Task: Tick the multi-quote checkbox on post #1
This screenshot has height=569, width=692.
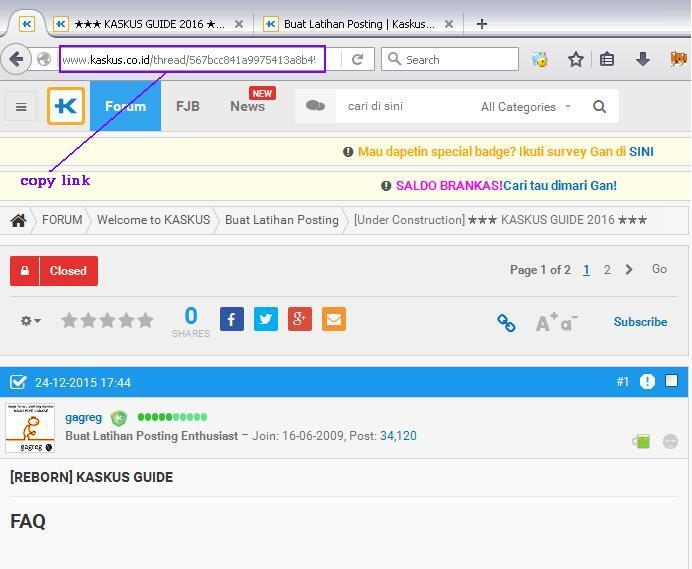Action: click(671, 381)
